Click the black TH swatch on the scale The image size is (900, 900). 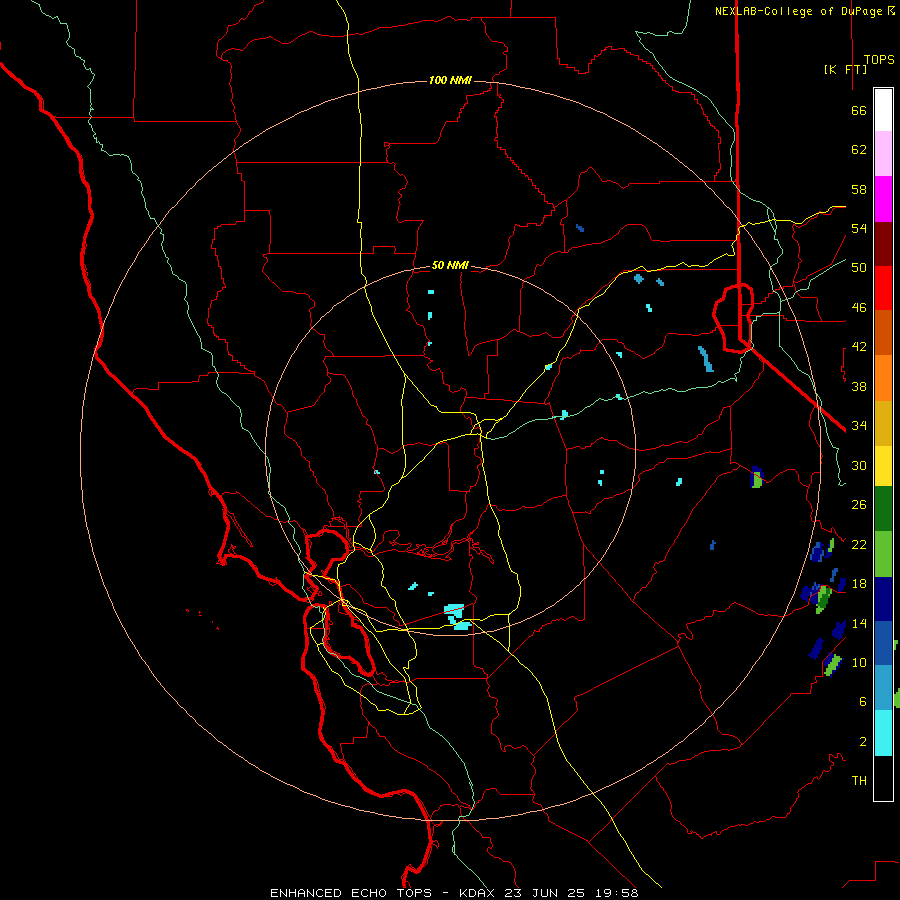pos(883,778)
